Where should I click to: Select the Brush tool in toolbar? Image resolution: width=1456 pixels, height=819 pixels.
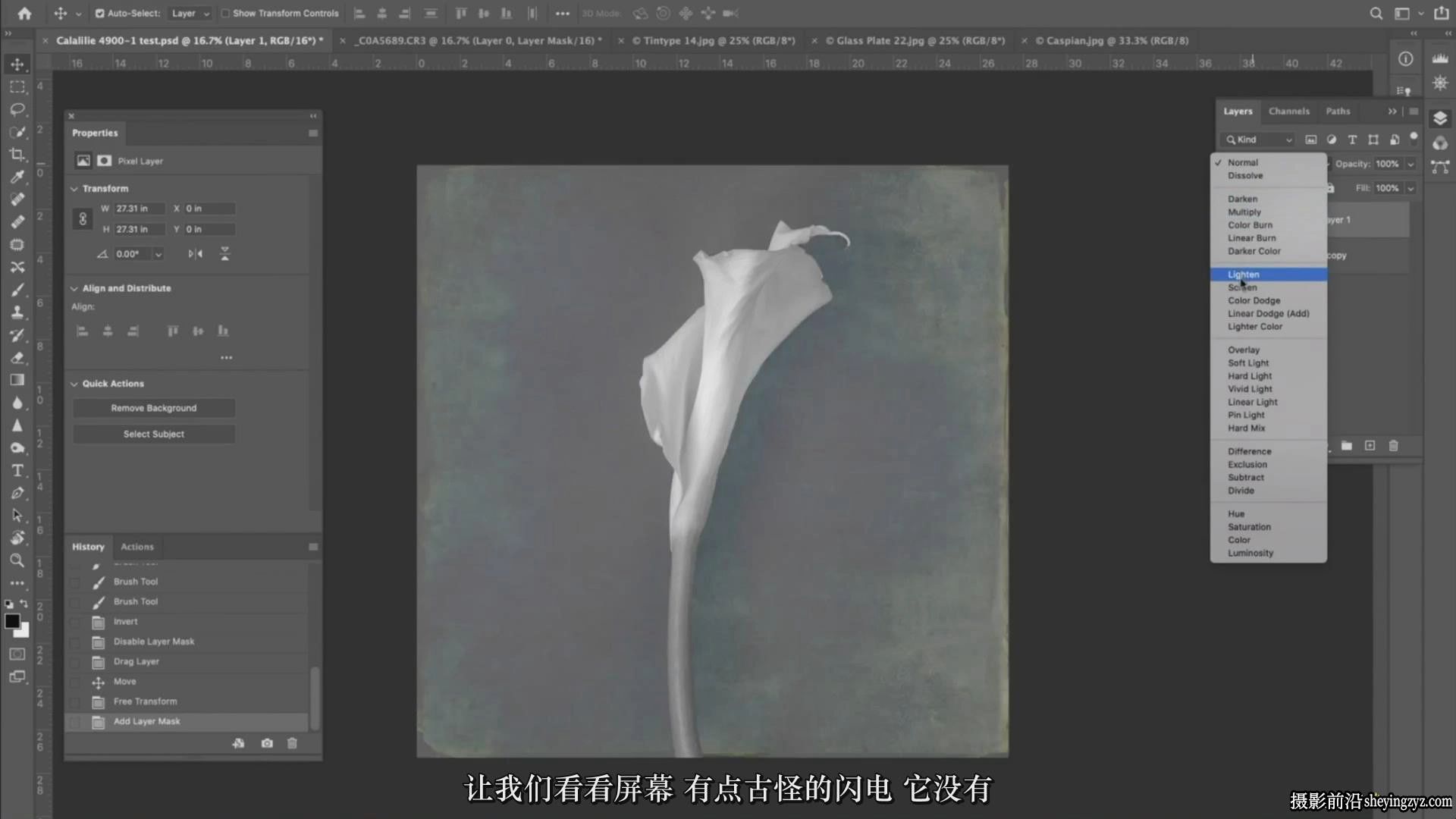17,290
